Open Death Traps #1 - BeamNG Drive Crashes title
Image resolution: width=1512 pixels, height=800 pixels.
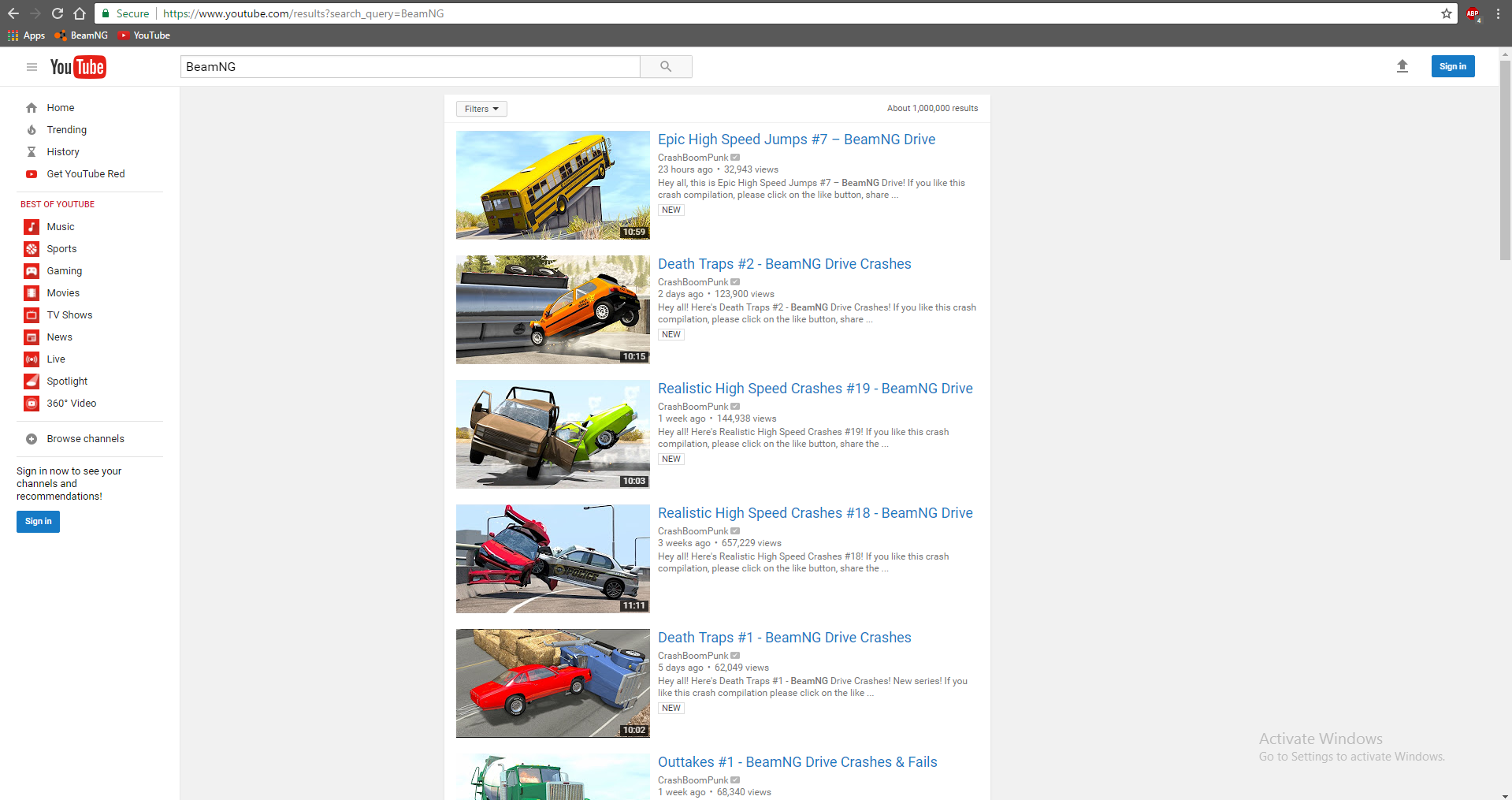click(784, 638)
